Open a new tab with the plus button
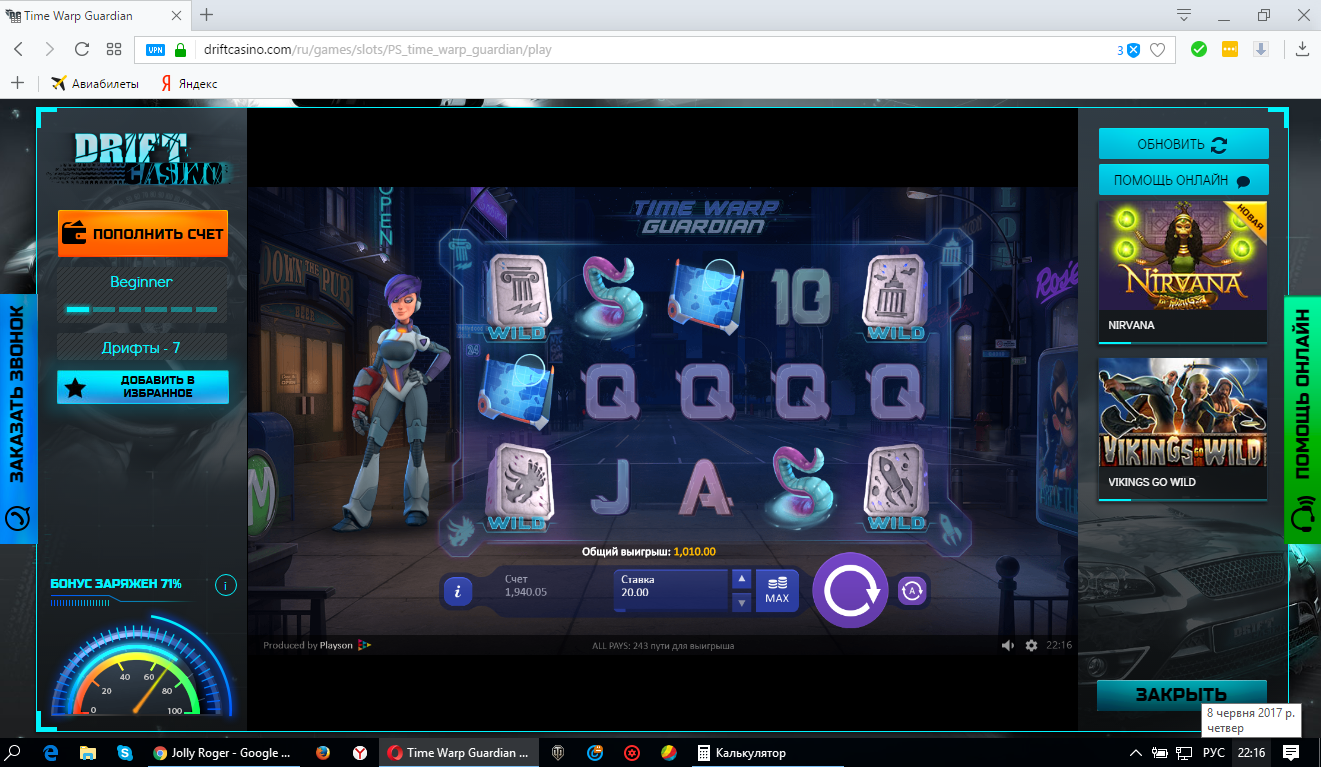 pos(207,15)
